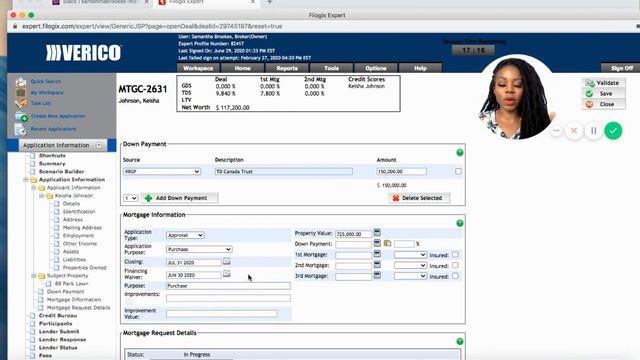This screenshot has width=640, height=360.
Task: Open the three-dots recording options
Action: pos(556,131)
